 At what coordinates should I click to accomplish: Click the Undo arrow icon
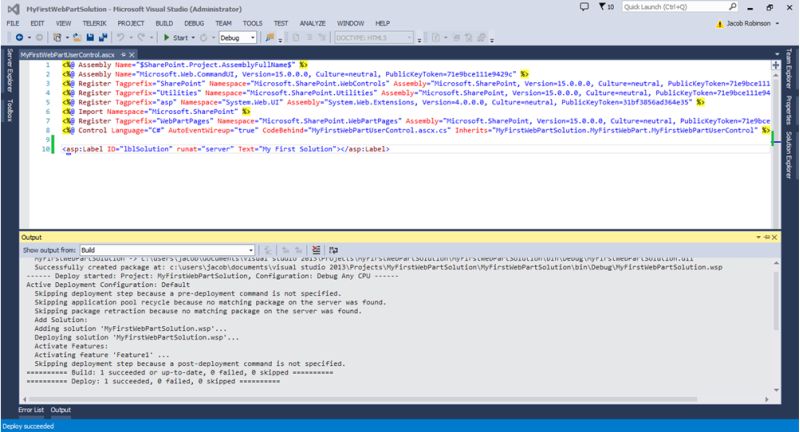tap(120, 38)
